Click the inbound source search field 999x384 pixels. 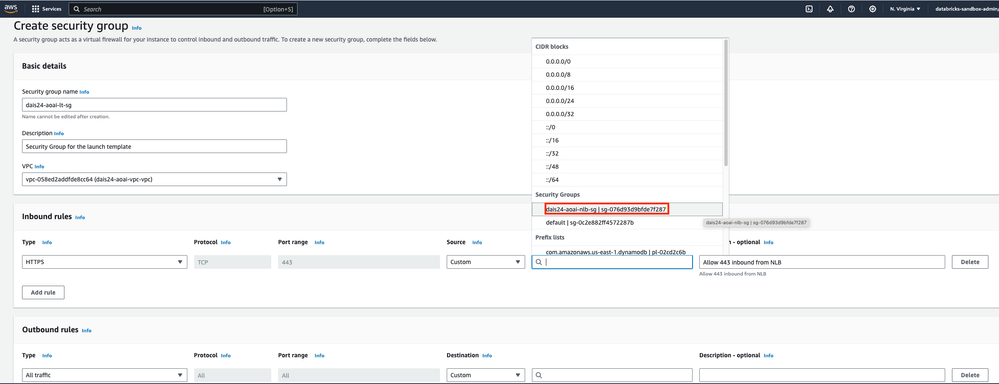click(x=612, y=262)
